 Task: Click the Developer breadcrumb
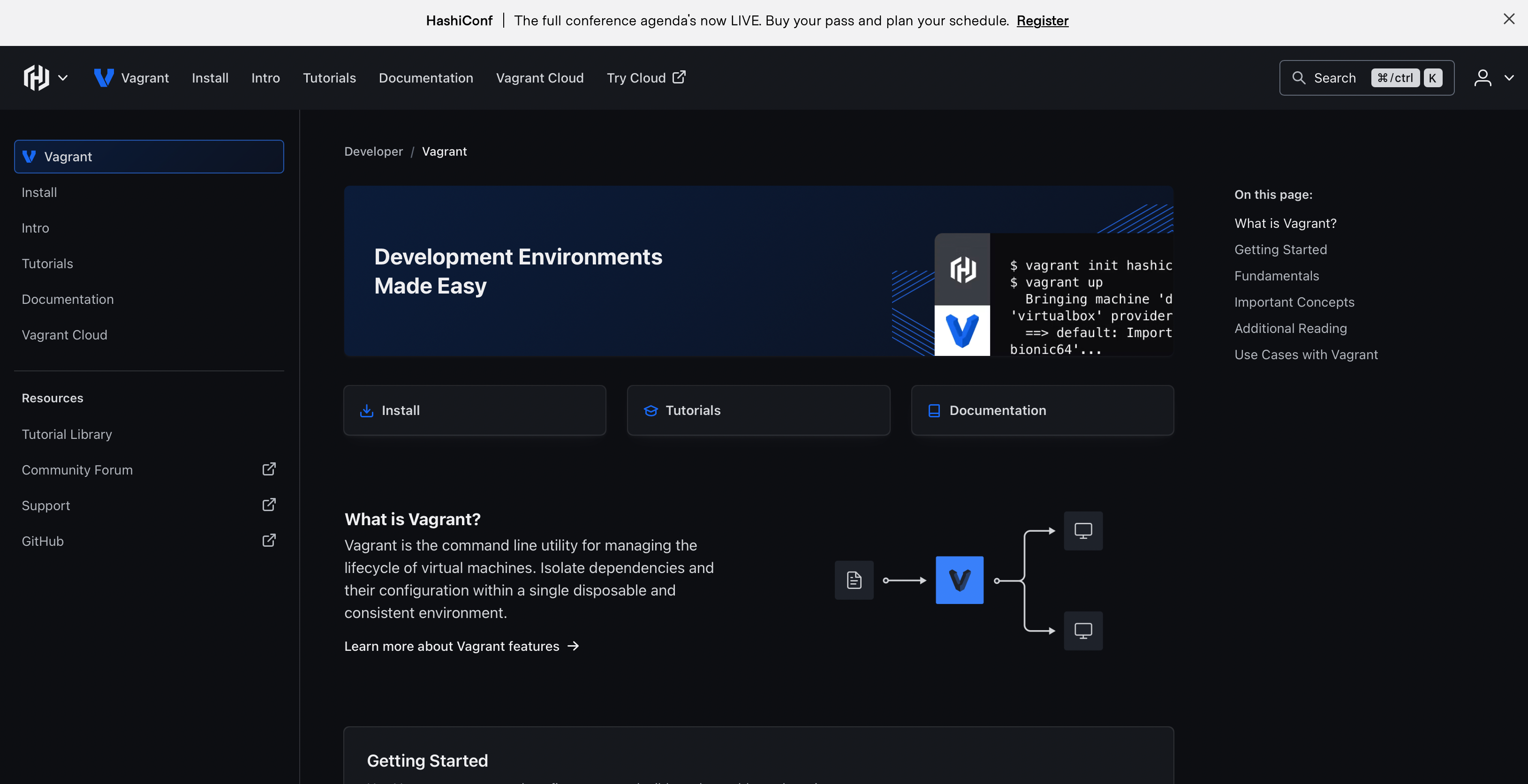coord(373,151)
